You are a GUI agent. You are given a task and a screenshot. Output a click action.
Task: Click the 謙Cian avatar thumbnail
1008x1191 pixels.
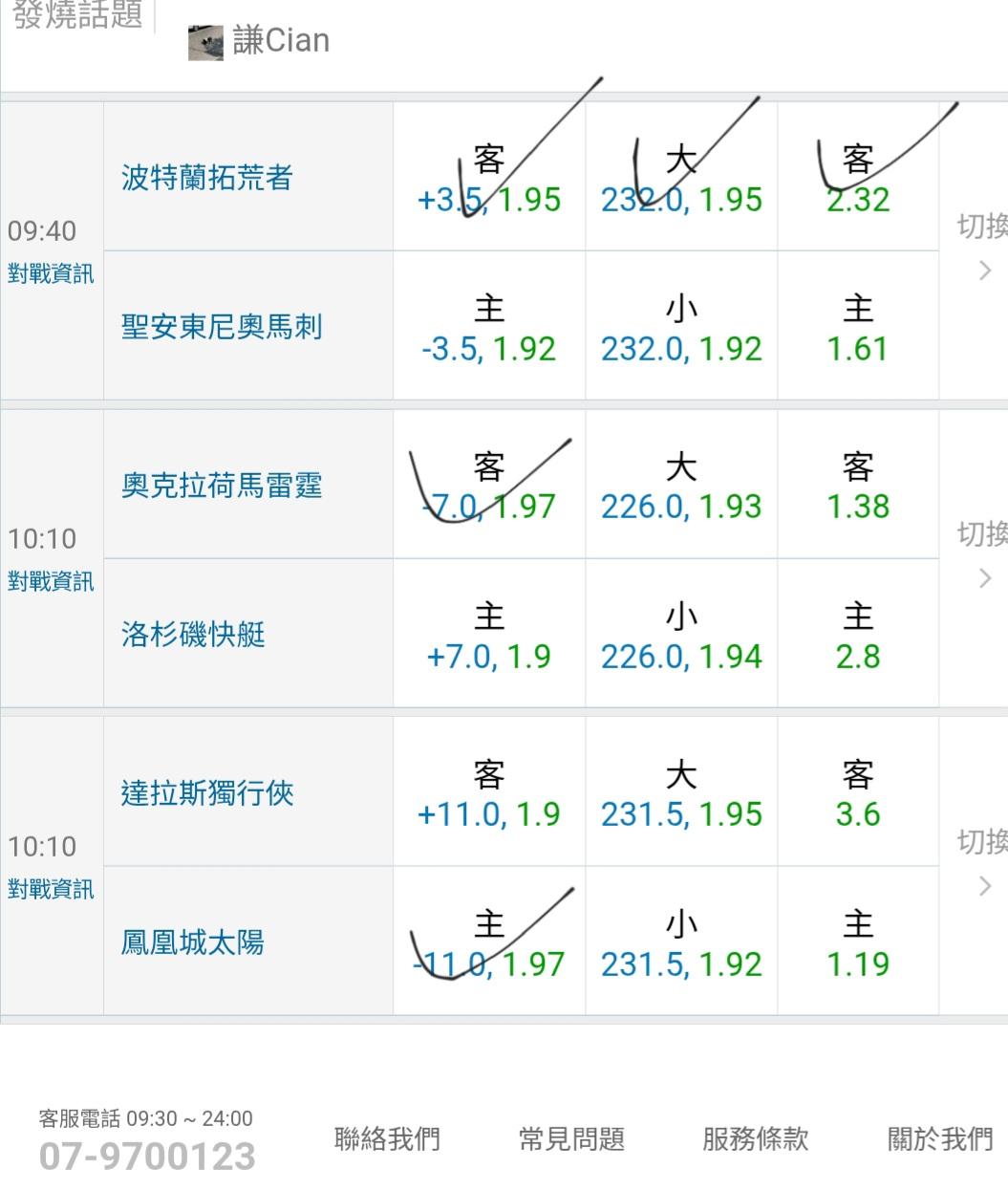click(x=205, y=43)
